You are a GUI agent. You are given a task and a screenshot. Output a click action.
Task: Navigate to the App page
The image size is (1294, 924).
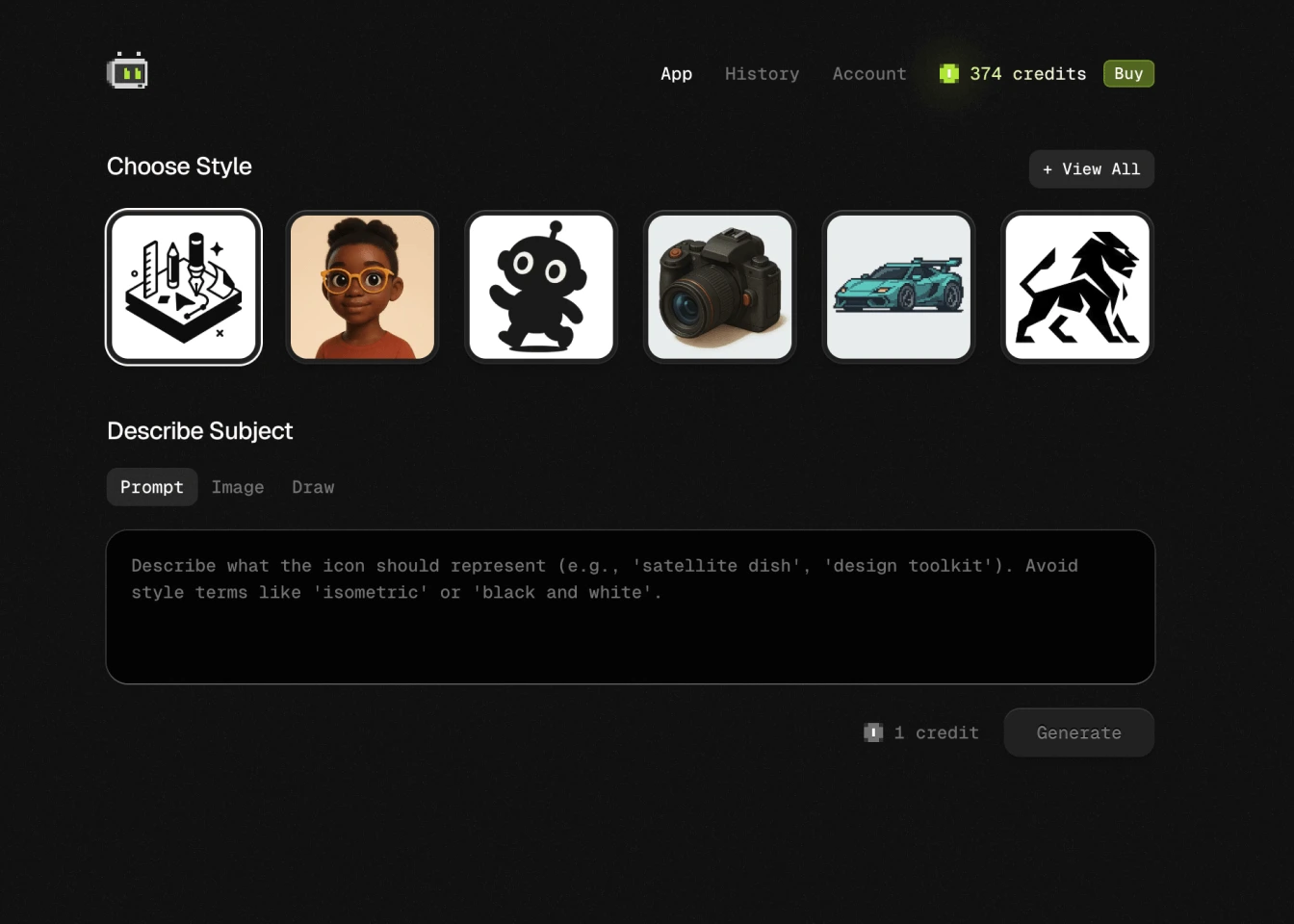[x=676, y=74]
